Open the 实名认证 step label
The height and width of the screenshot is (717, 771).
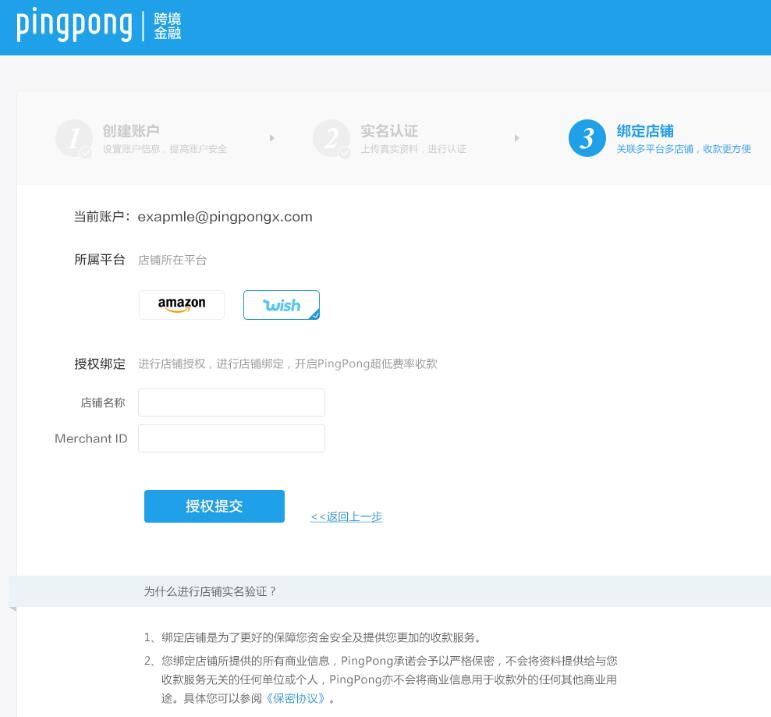click(389, 131)
